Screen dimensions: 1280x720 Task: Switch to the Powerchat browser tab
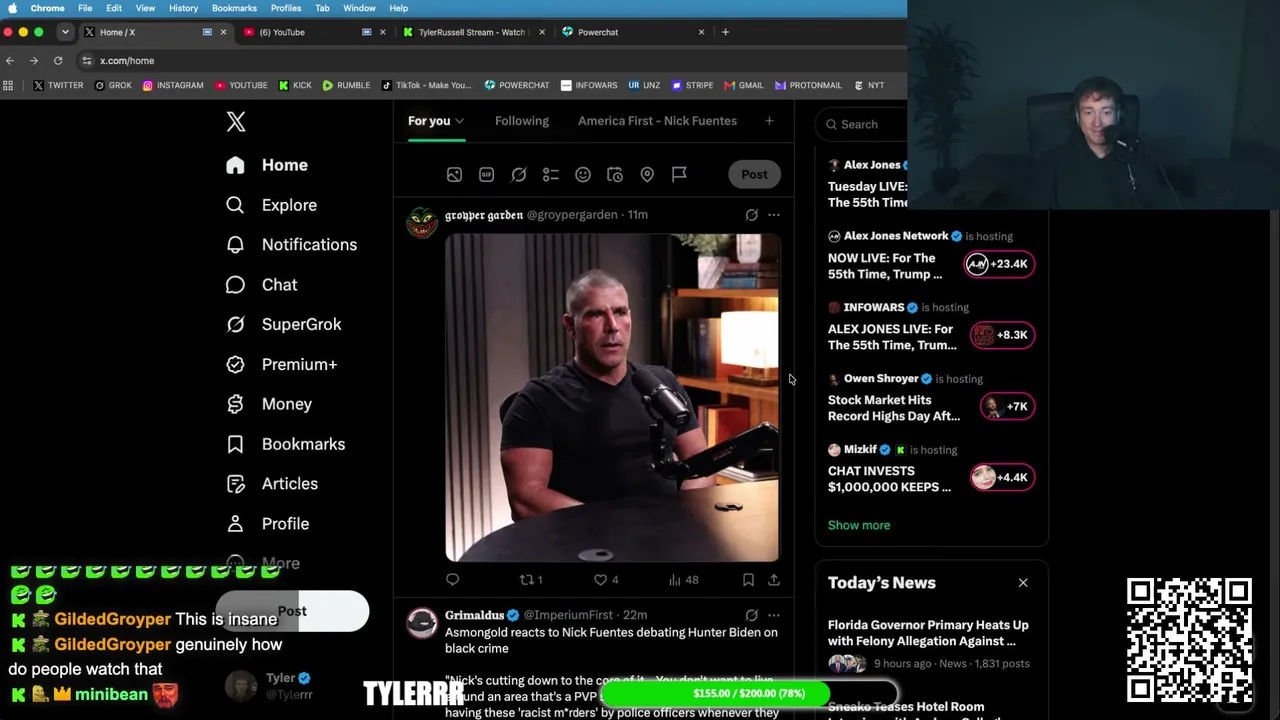[635, 32]
